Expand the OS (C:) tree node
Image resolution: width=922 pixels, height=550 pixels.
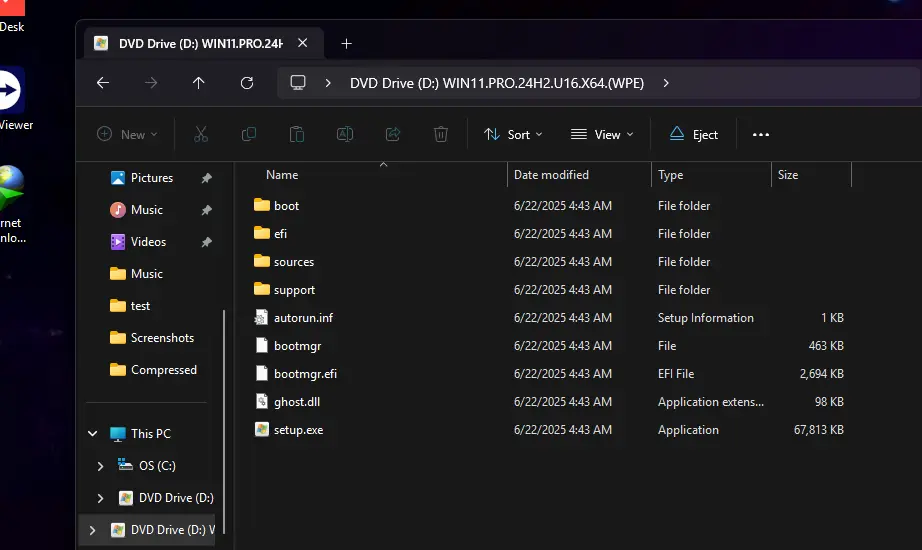pyautogui.click(x=100, y=466)
